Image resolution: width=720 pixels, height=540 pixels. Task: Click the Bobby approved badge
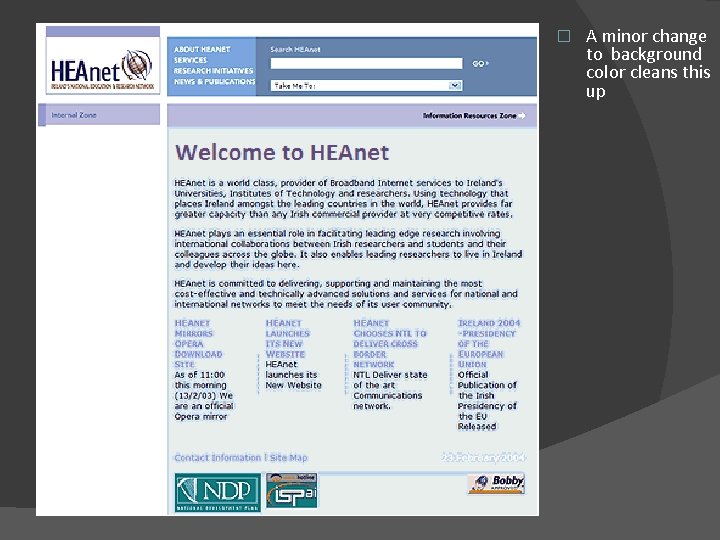coord(496,484)
